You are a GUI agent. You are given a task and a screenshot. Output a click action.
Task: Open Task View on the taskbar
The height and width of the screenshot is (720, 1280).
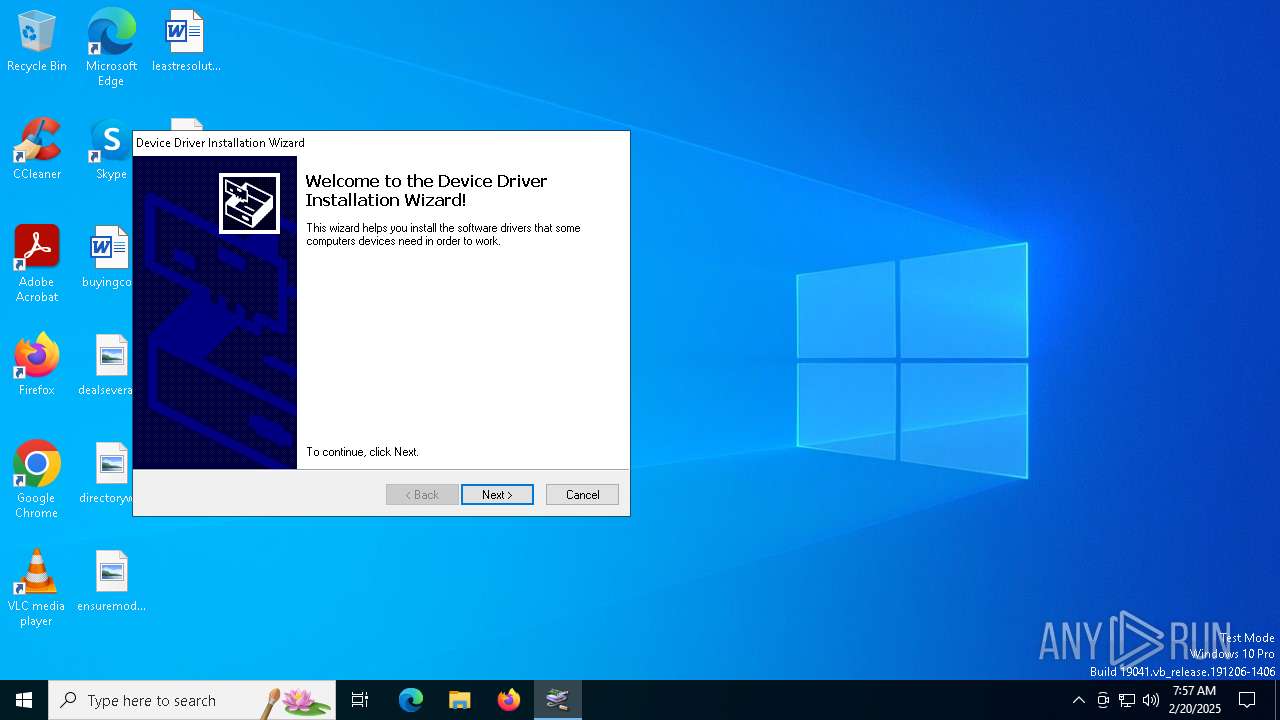[x=360, y=700]
